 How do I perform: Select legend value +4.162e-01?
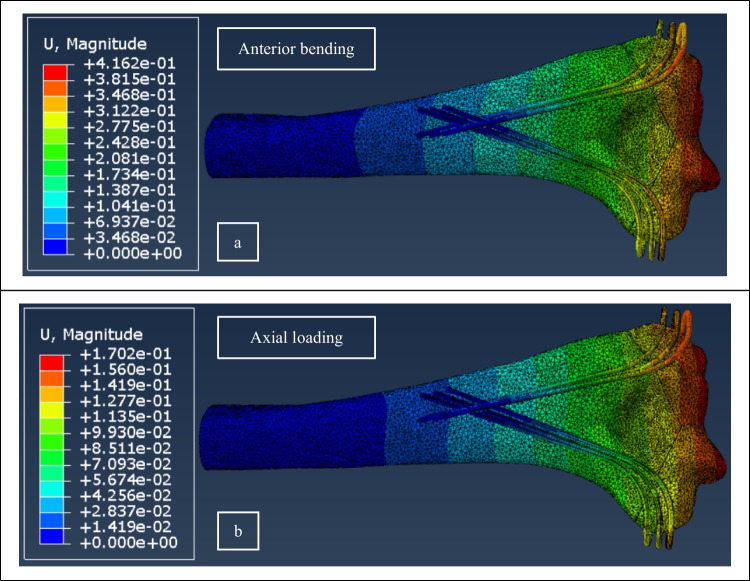pyautogui.click(x=130, y=64)
